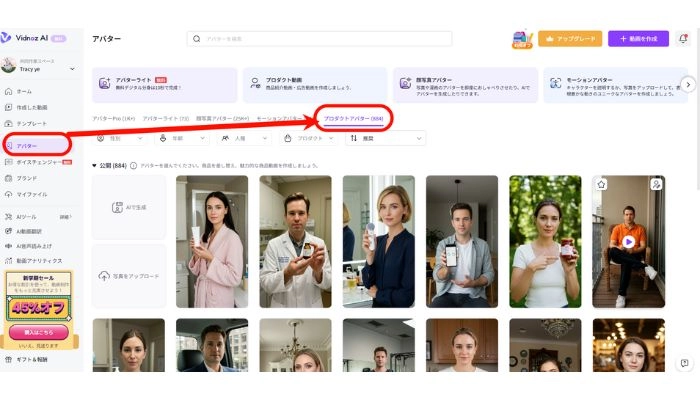Switch to the モーションアバター tab

point(279,119)
